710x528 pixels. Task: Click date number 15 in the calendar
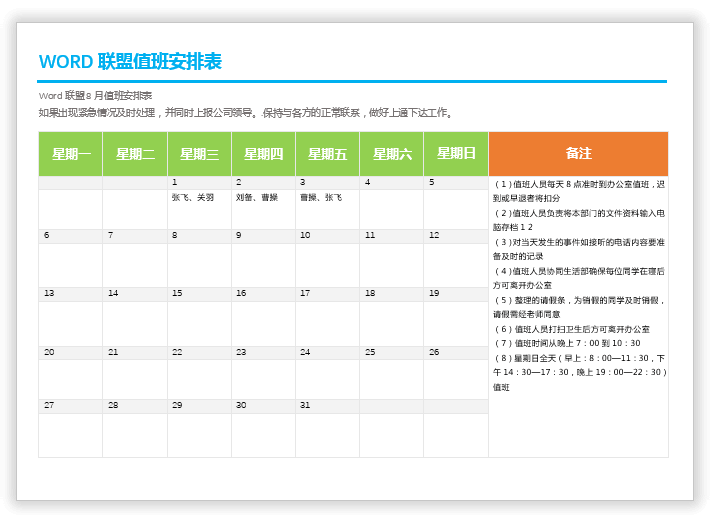point(177,293)
